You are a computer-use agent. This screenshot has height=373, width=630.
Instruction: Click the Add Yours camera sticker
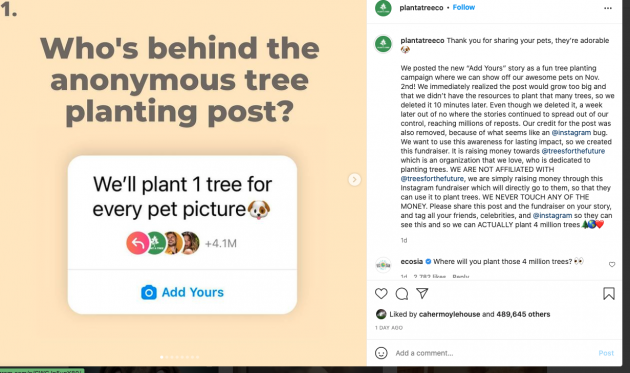tap(182, 292)
